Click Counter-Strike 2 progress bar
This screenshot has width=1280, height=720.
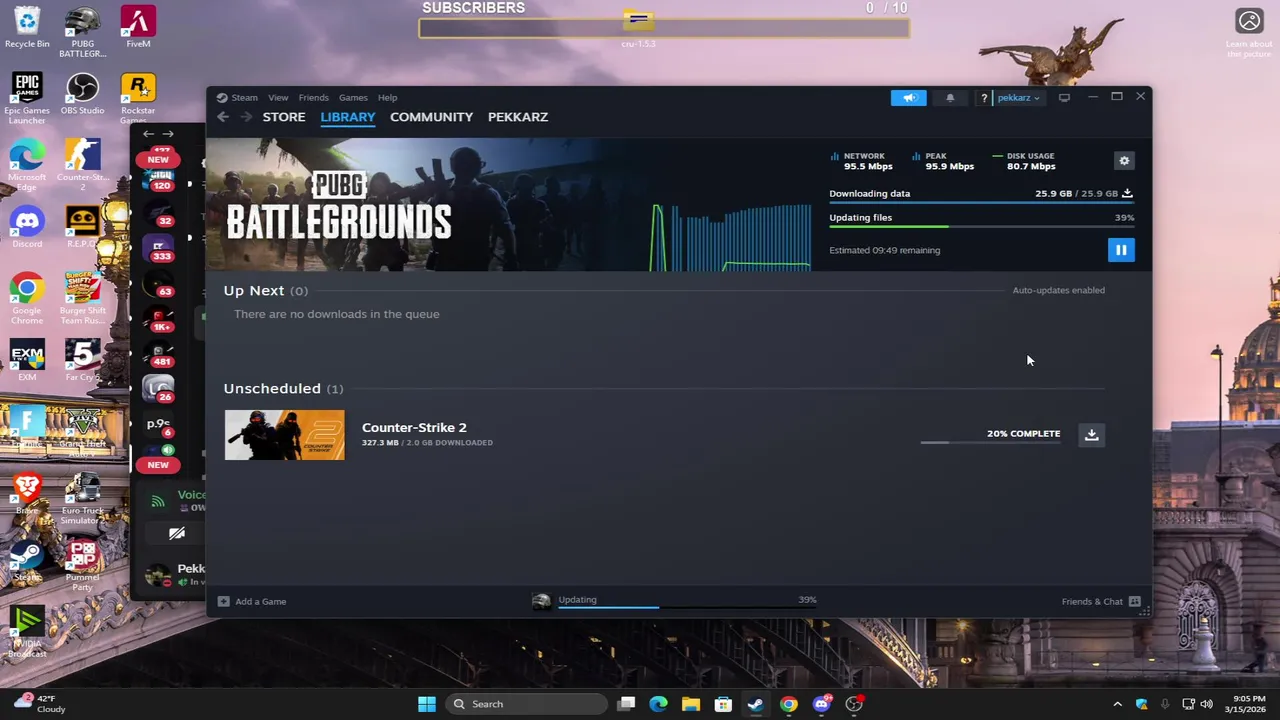990,442
